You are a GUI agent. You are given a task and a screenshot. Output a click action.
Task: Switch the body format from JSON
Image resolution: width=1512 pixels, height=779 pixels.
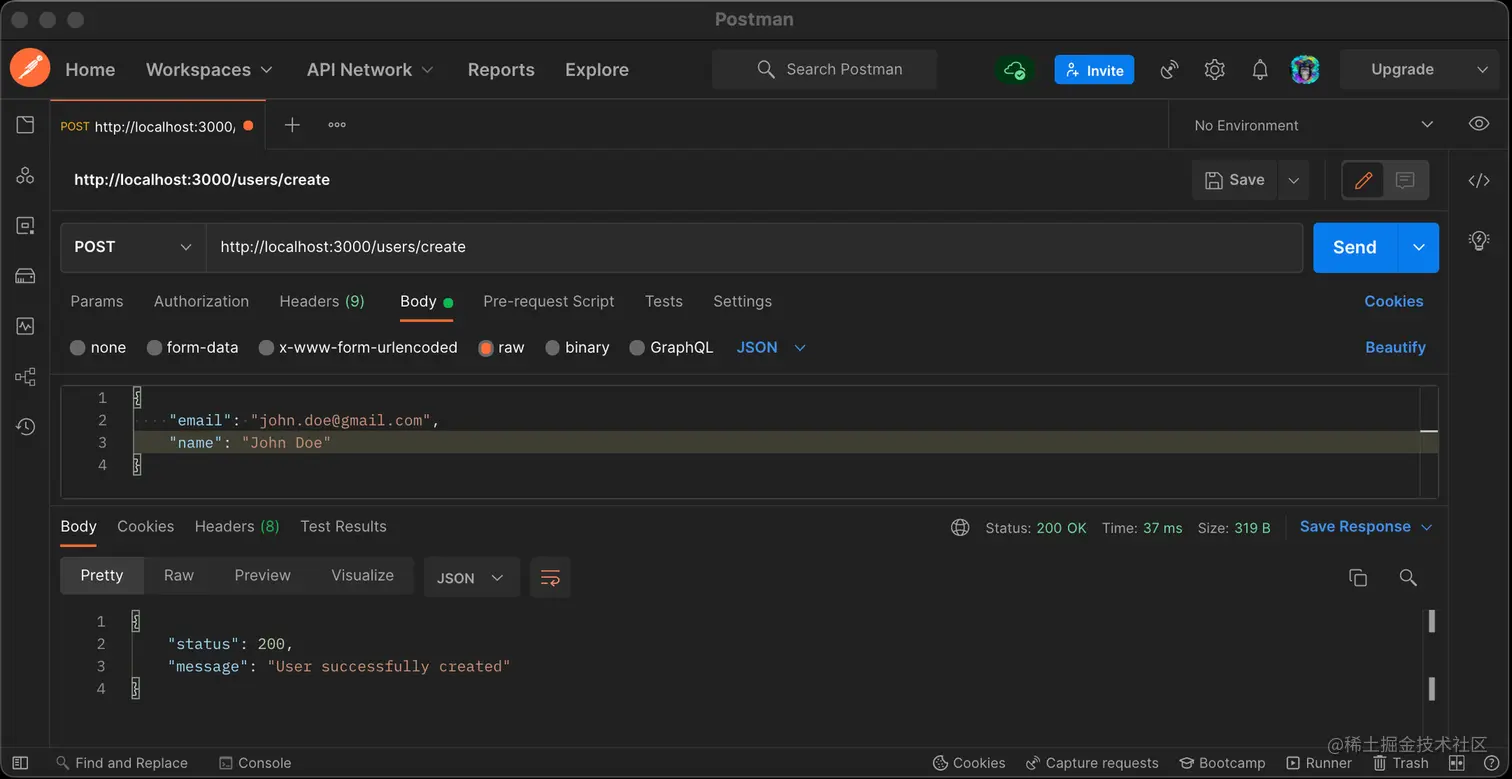tap(771, 347)
